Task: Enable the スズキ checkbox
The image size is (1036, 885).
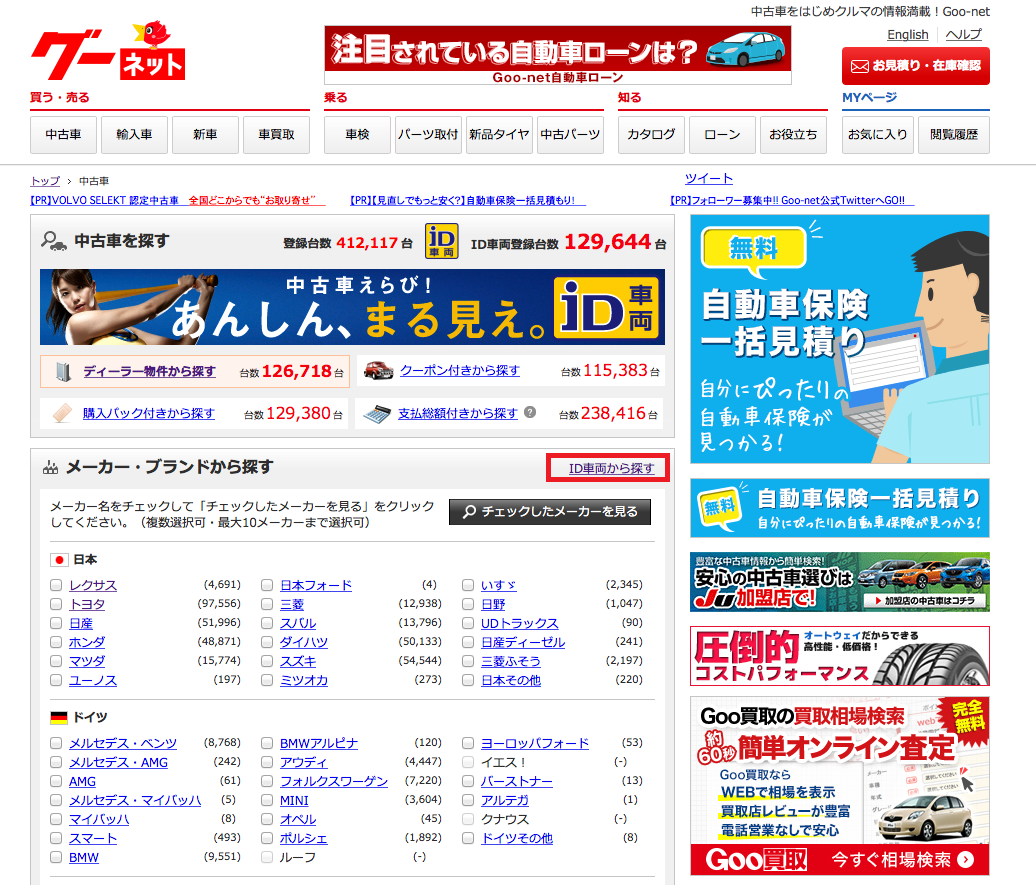Action: [267, 661]
